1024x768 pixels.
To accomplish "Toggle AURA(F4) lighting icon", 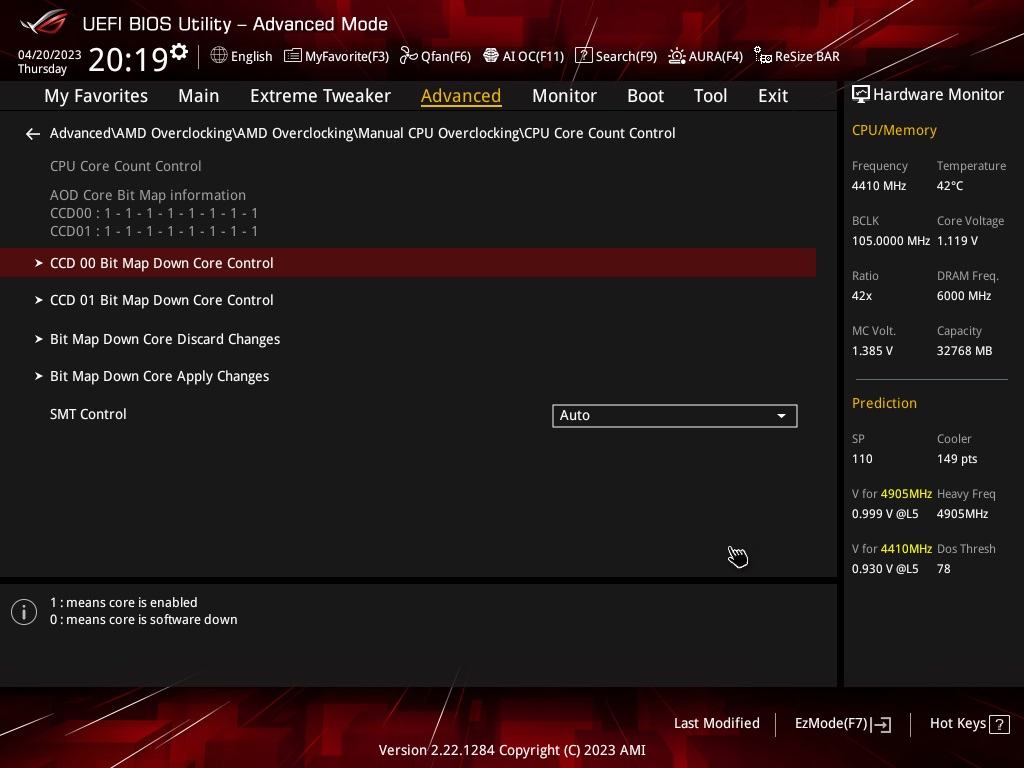I will pyautogui.click(x=677, y=56).
